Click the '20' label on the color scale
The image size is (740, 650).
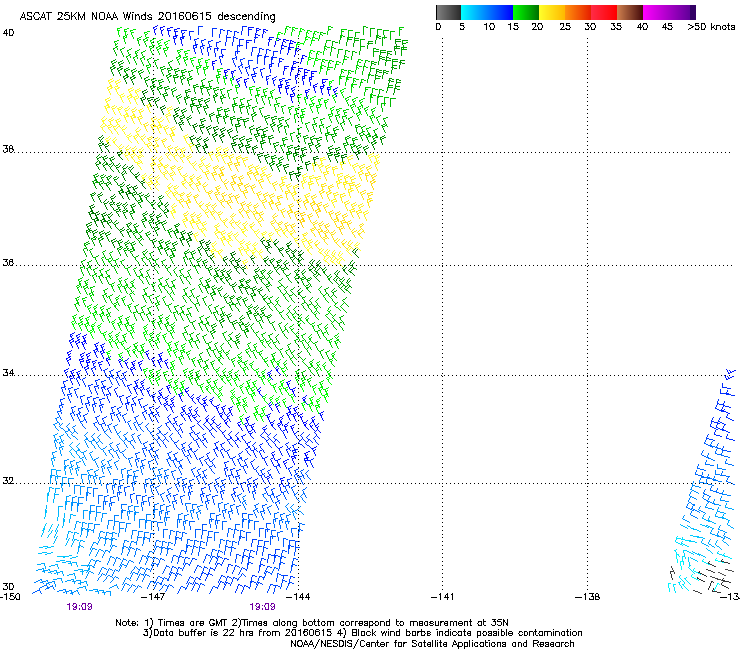[537, 27]
